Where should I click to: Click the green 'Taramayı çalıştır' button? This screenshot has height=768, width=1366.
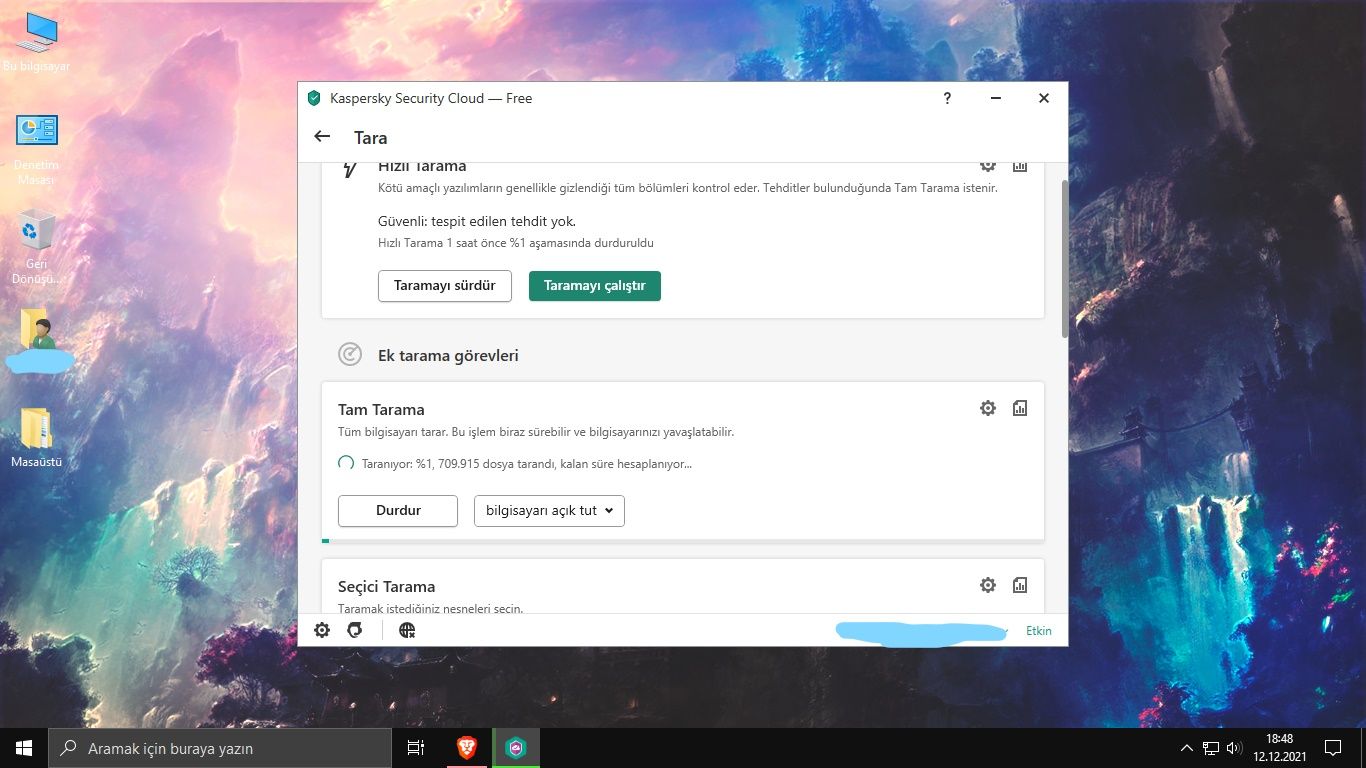click(595, 286)
